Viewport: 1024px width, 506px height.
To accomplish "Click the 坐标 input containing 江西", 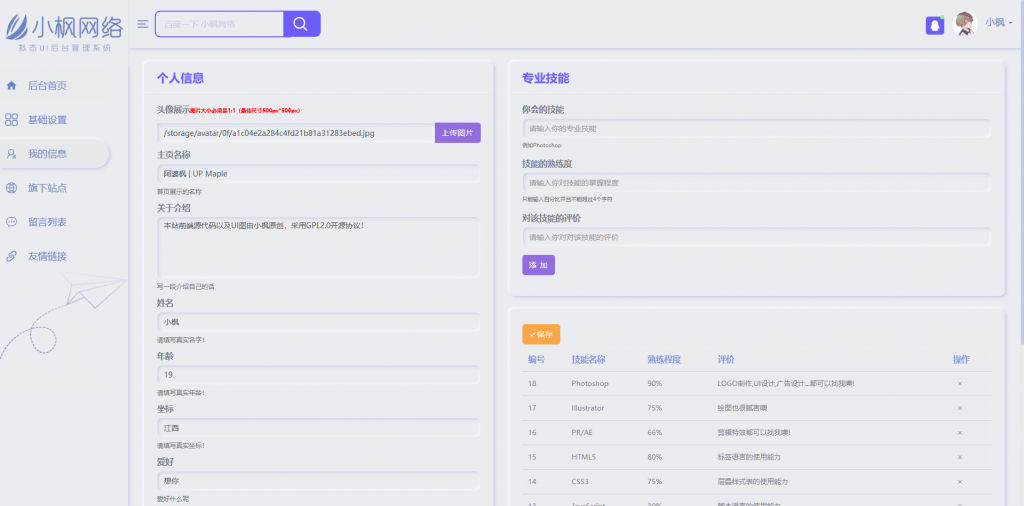I will pos(319,428).
